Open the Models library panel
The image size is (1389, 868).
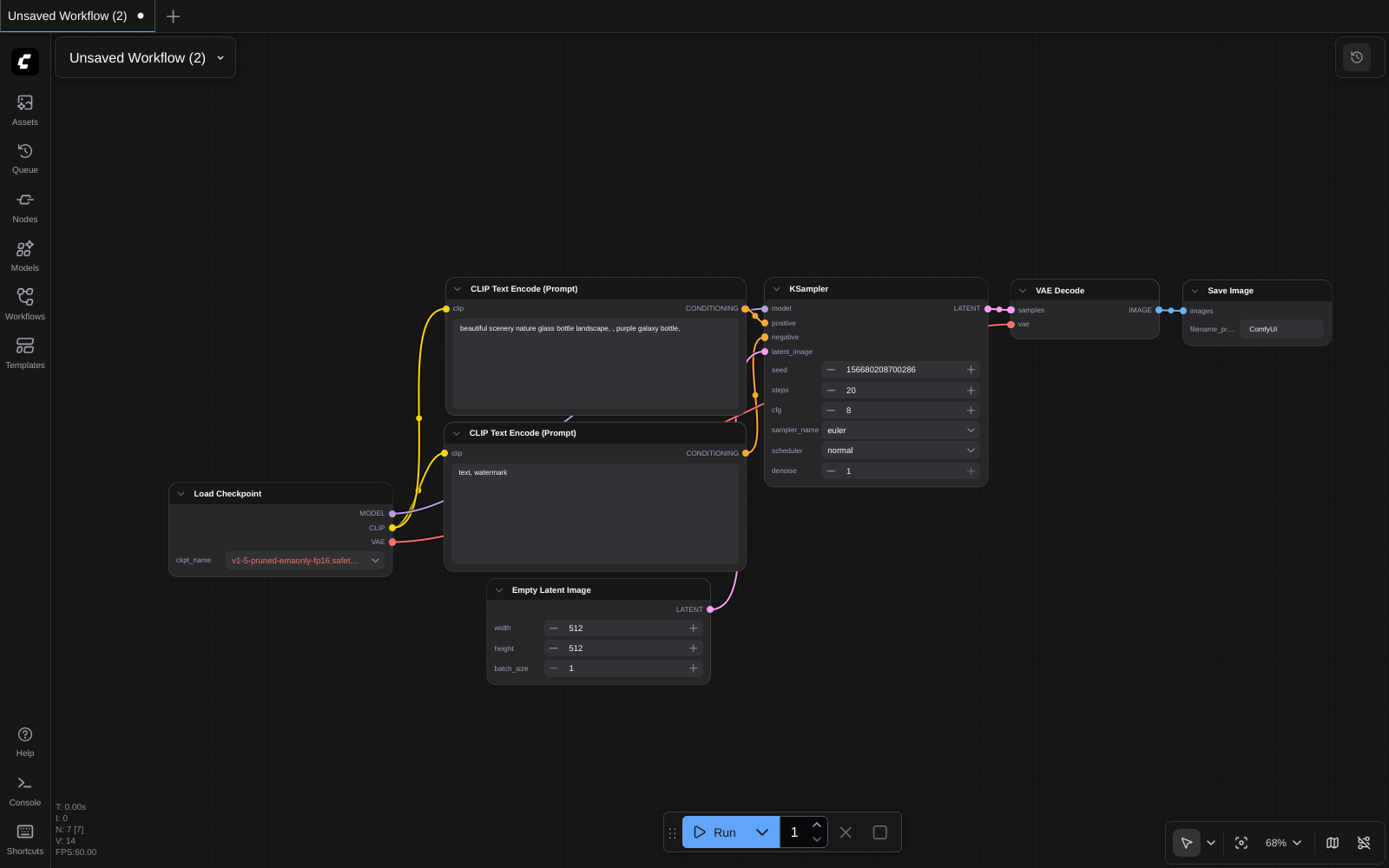pyautogui.click(x=24, y=255)
